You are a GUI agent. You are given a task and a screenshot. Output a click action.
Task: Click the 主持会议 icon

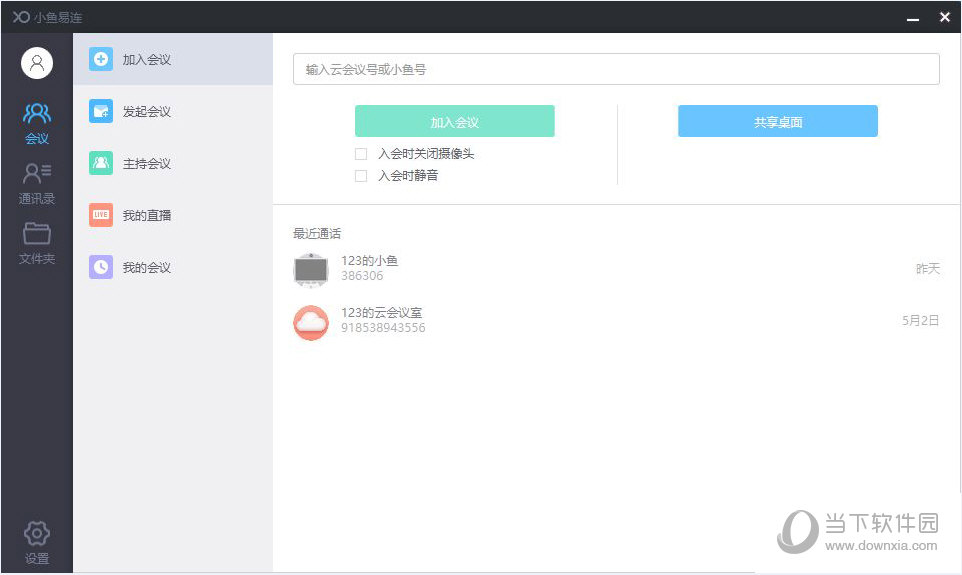(x=101, y=163)
